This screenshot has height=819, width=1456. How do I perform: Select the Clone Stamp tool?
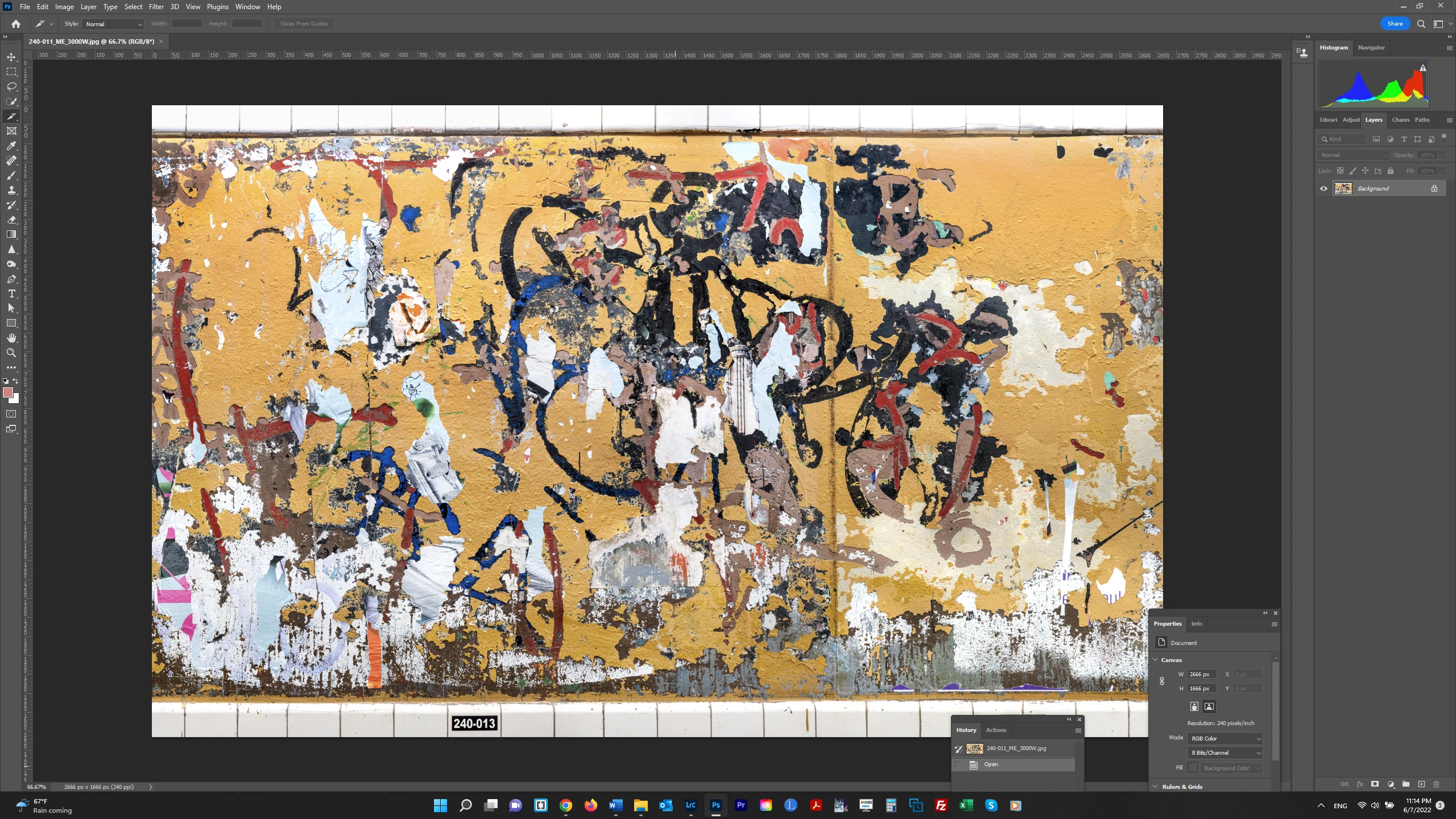(11, 190)
